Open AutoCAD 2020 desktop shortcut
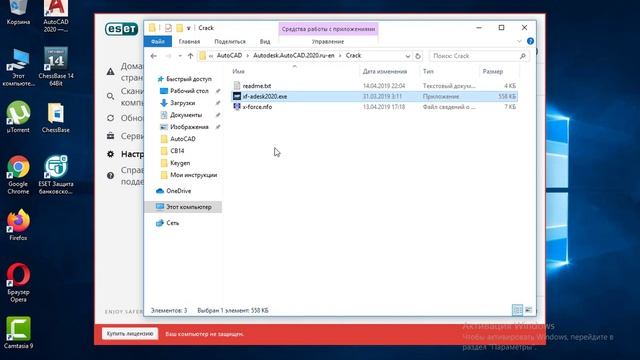 (x=56, y=16)
